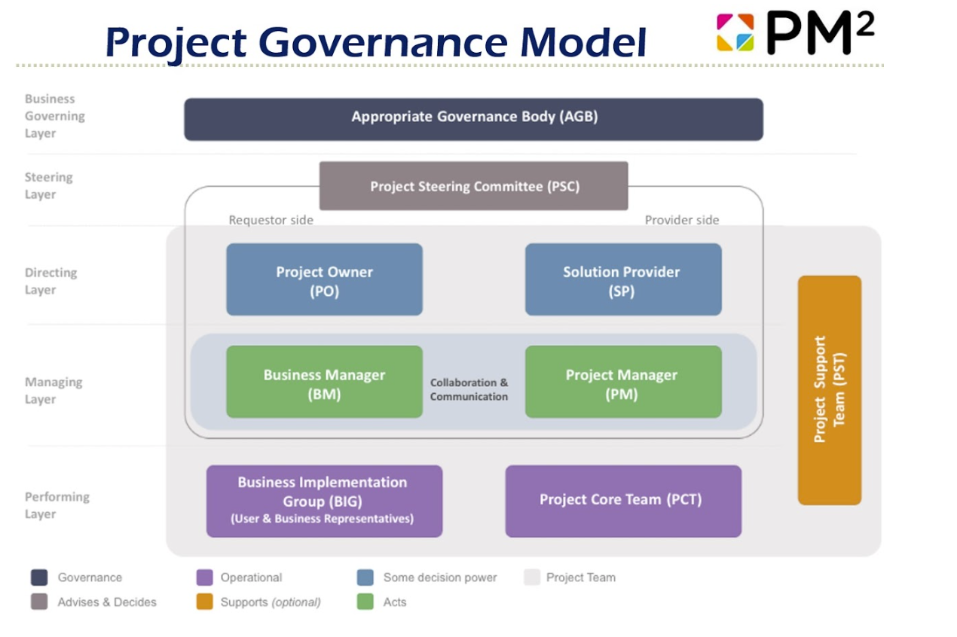Viewport: 957px width, 637px height.
Task: Collapse the Performing Layer section
Action: 57,505
